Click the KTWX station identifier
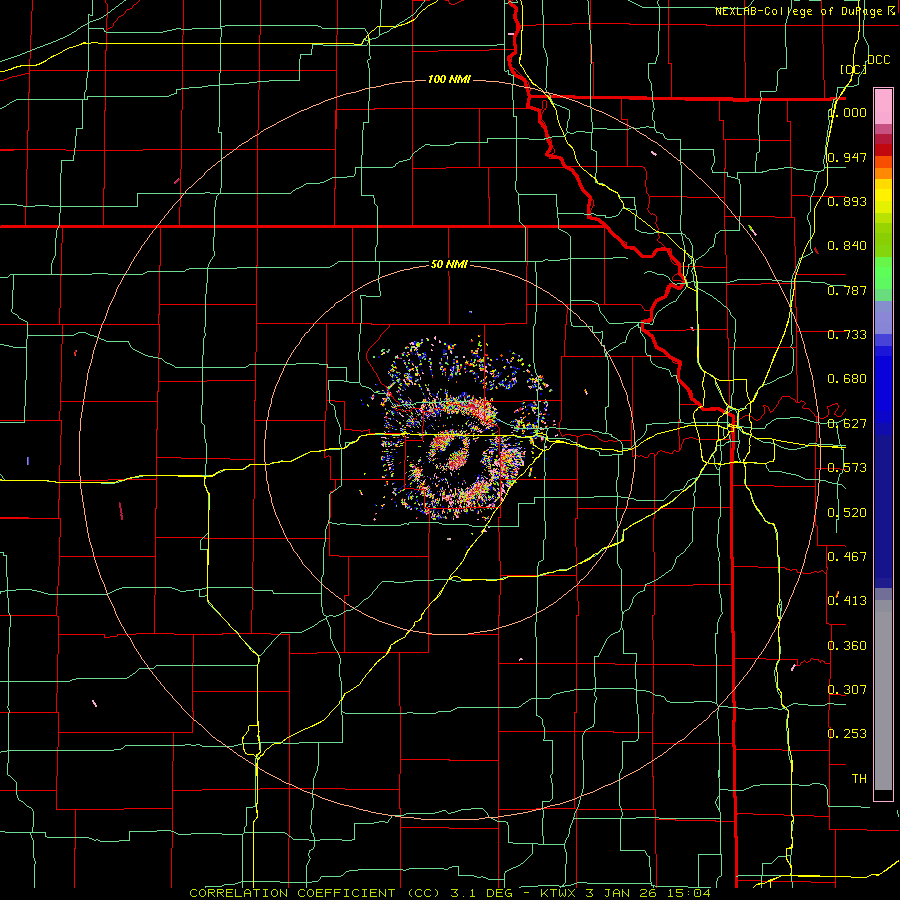Screen dimensions: 900x900 [558, 893]
